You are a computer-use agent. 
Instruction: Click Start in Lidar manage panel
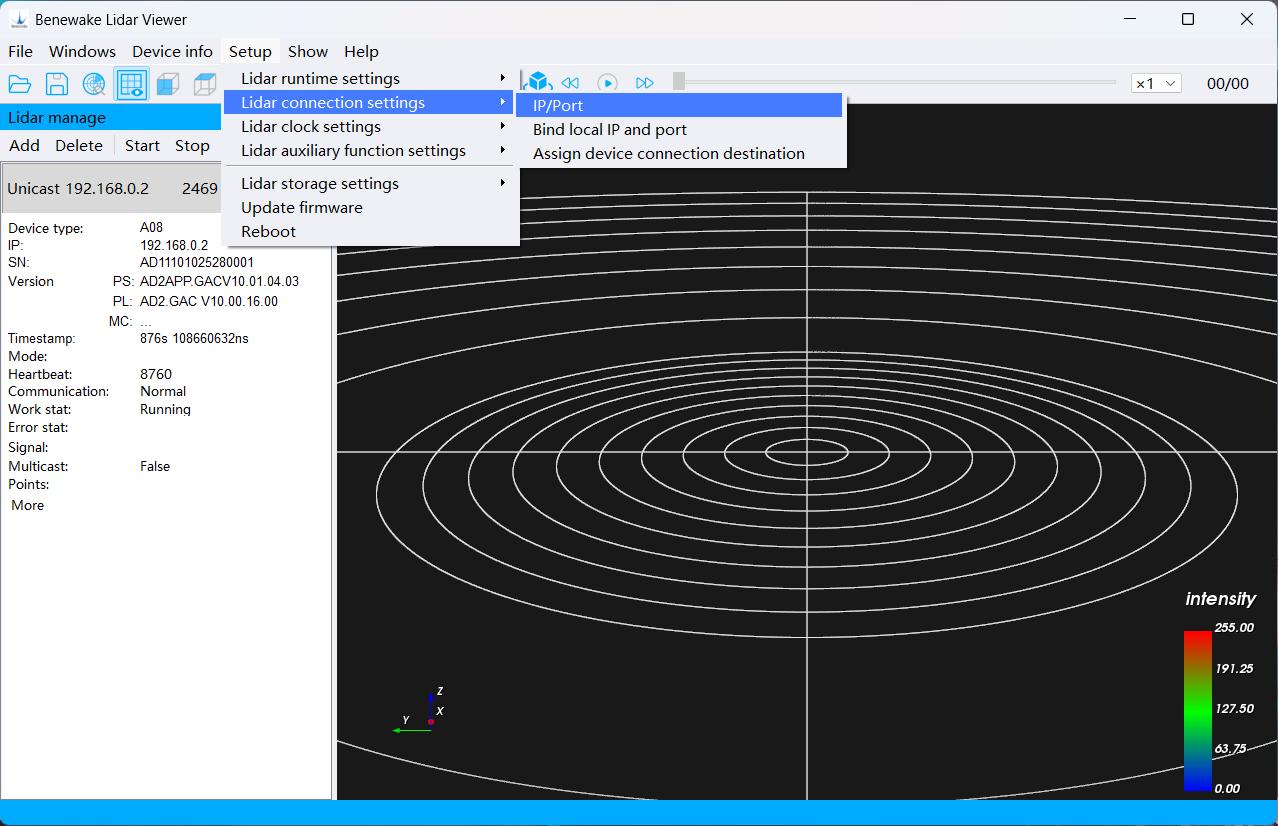[142, 146]
